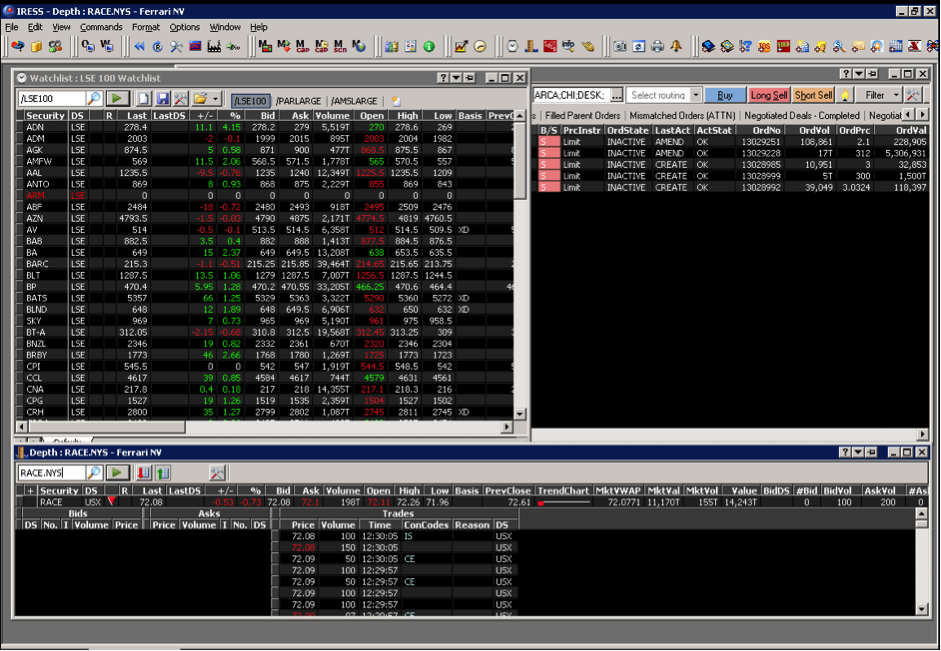This screenshot has width=941, height=651.
Task: Click the green run arrow in Watchlist window
Action: [x=117, y=99]
